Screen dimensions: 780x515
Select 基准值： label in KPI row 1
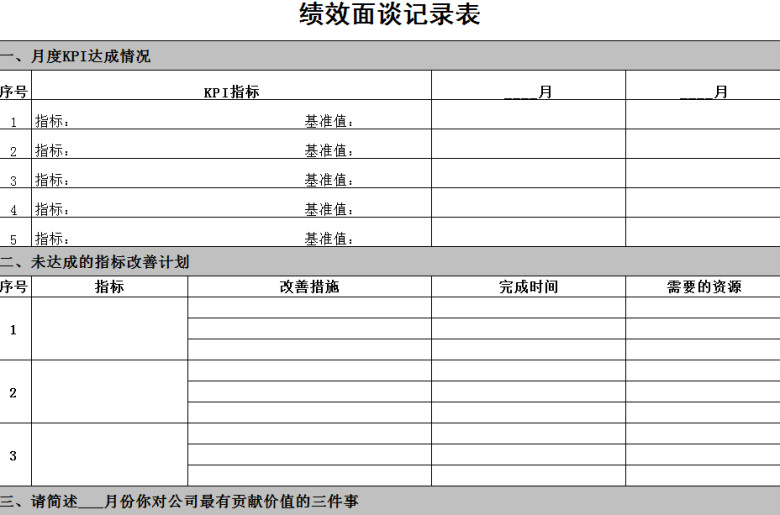pyautogui.click(x=329, y=121)
